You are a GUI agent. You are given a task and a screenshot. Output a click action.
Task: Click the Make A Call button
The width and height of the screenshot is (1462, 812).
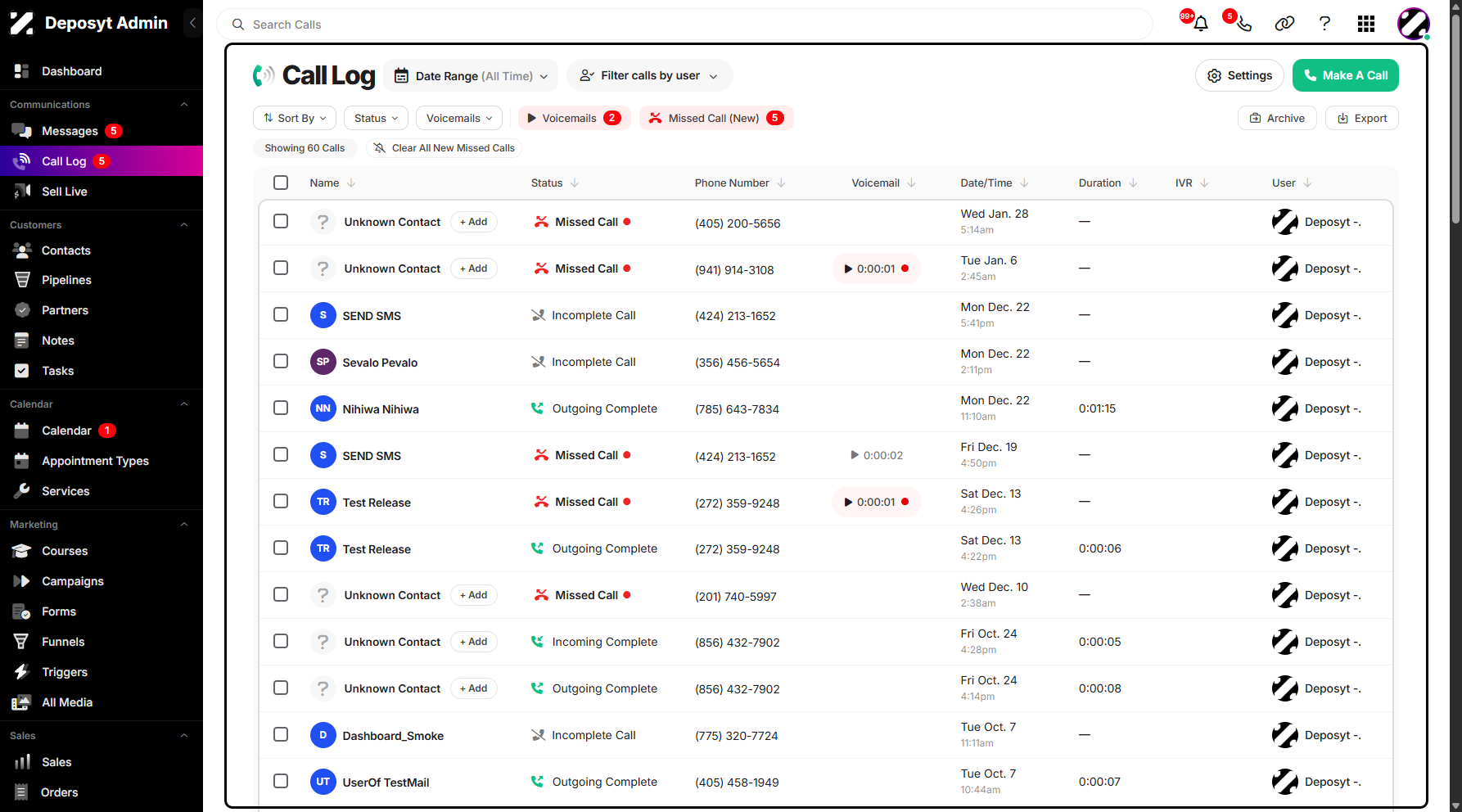pos(1346,75)
